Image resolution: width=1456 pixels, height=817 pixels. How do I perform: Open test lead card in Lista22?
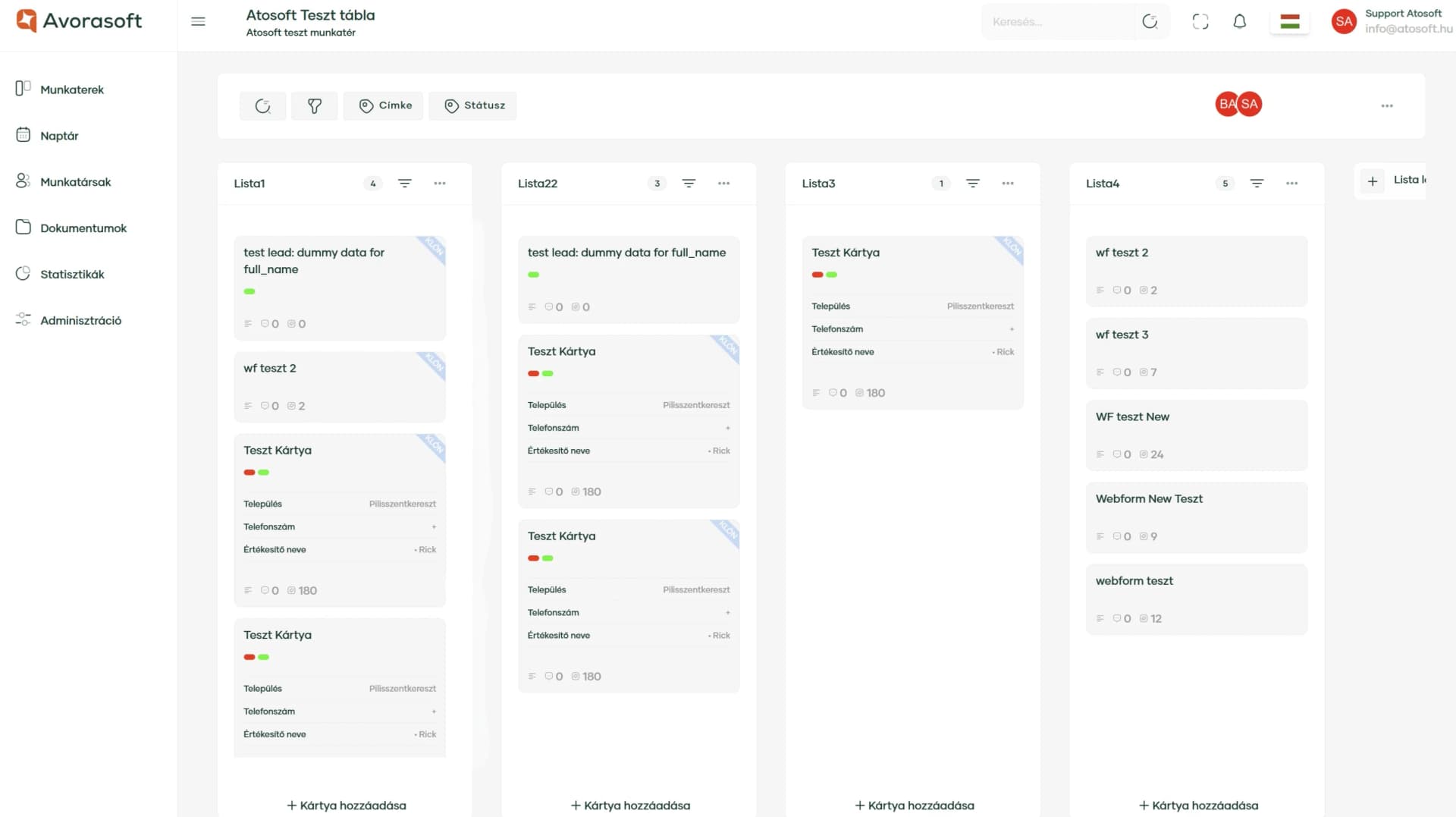(x=629, y=279)
